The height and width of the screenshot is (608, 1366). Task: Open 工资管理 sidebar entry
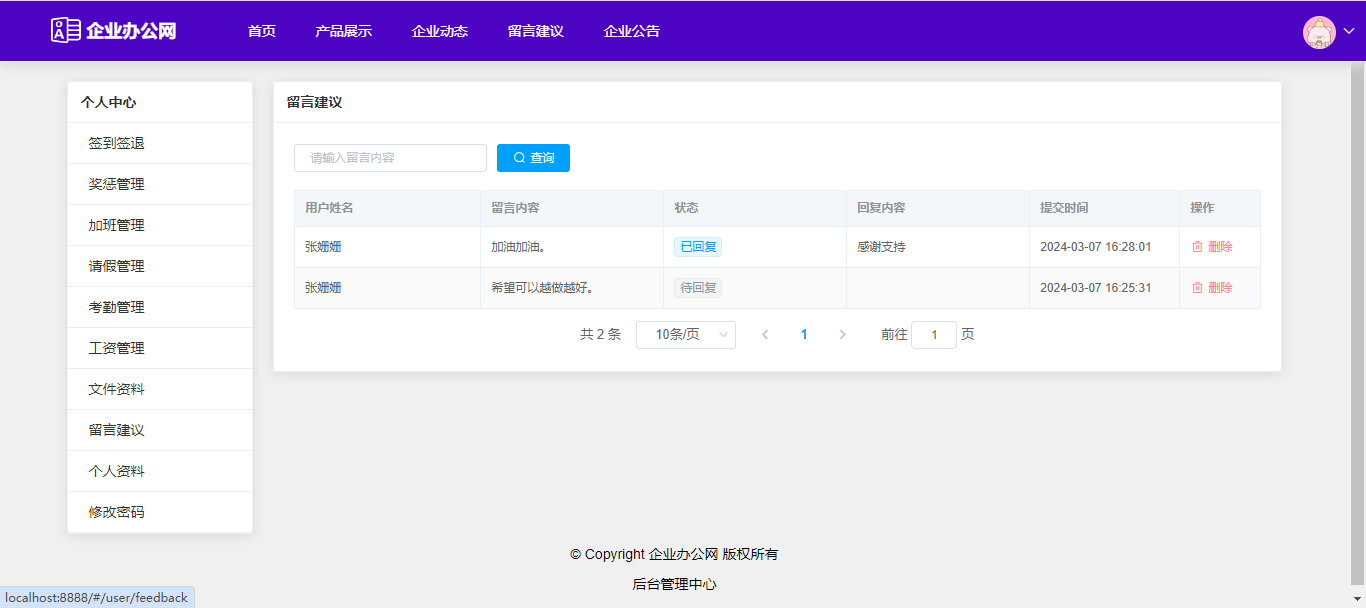116,348
